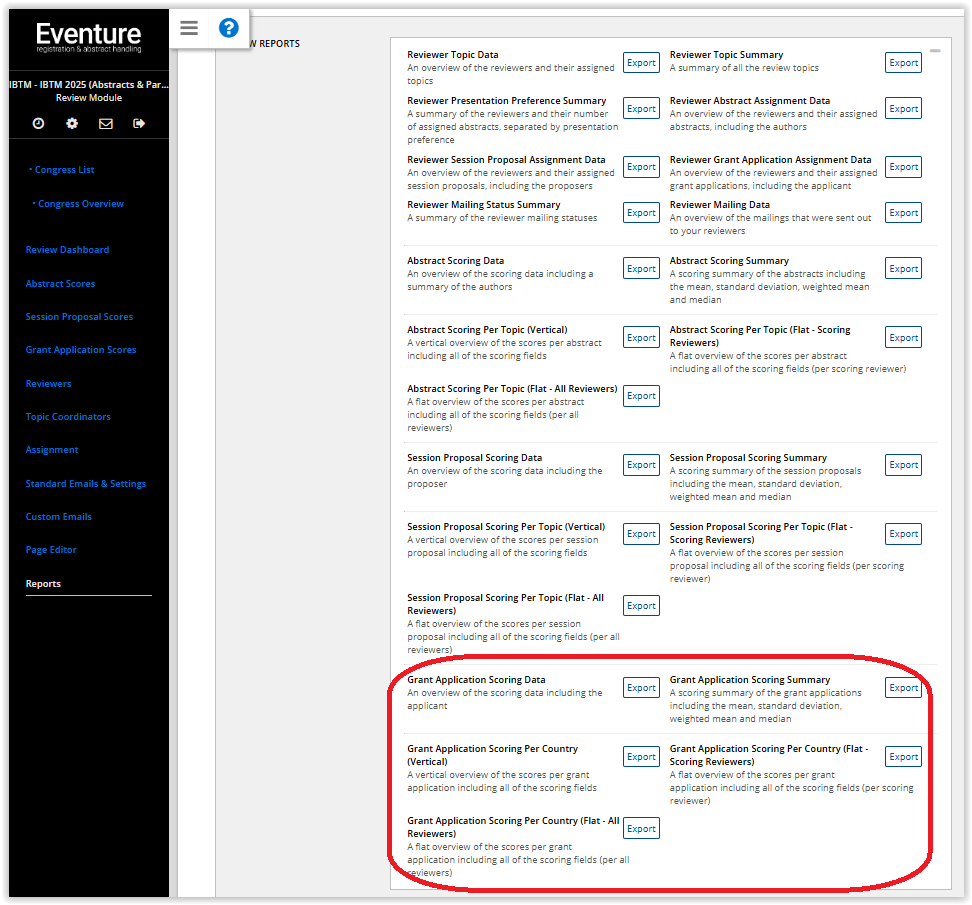Export Grant Application Scoring Data
The height and width of the screenshot is (905, 972).
(x=641, y=688)
